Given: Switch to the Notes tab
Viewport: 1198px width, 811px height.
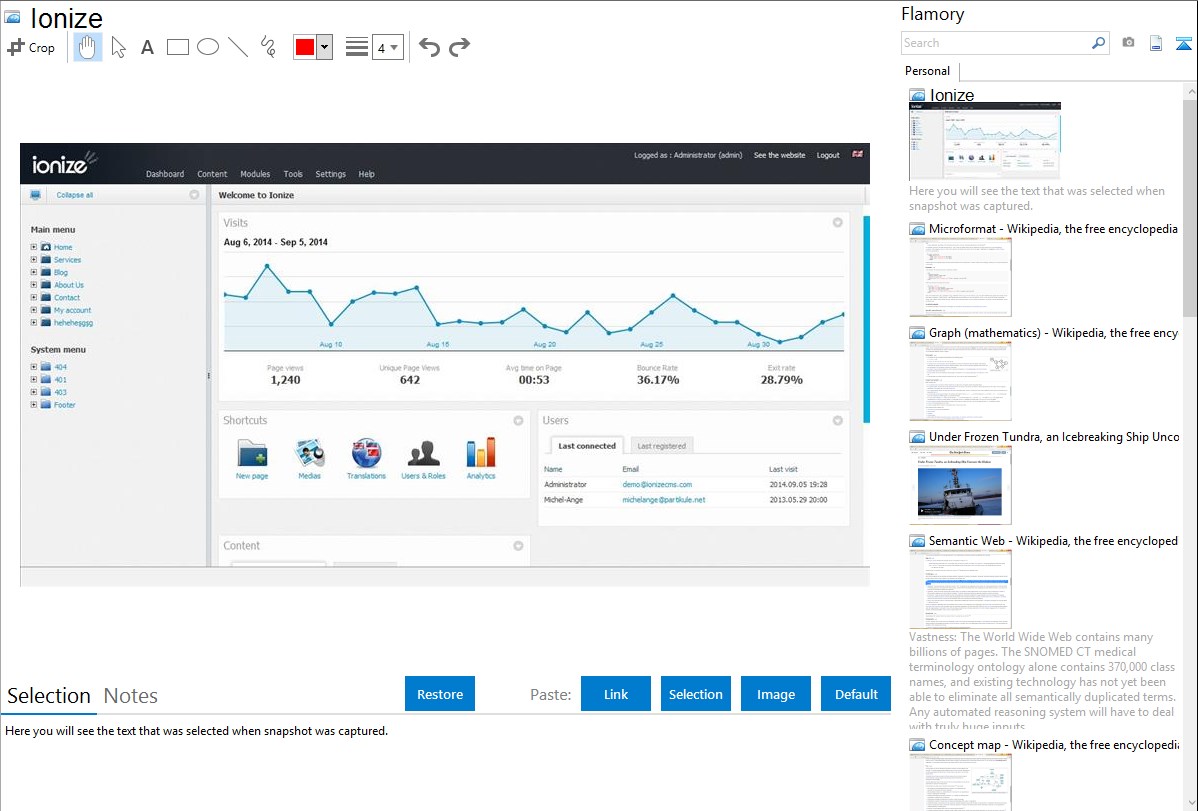Looking at the screenshot, I should tap(131, 696).
